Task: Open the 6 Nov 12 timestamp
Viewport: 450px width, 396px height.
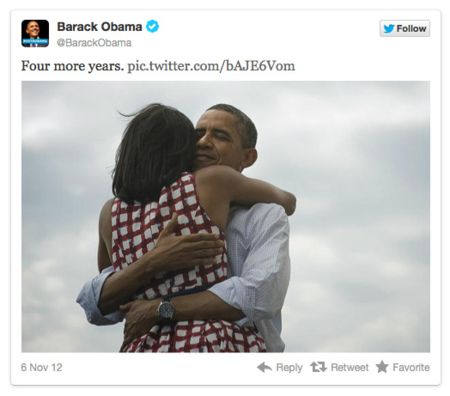Action: coord(42,367)
